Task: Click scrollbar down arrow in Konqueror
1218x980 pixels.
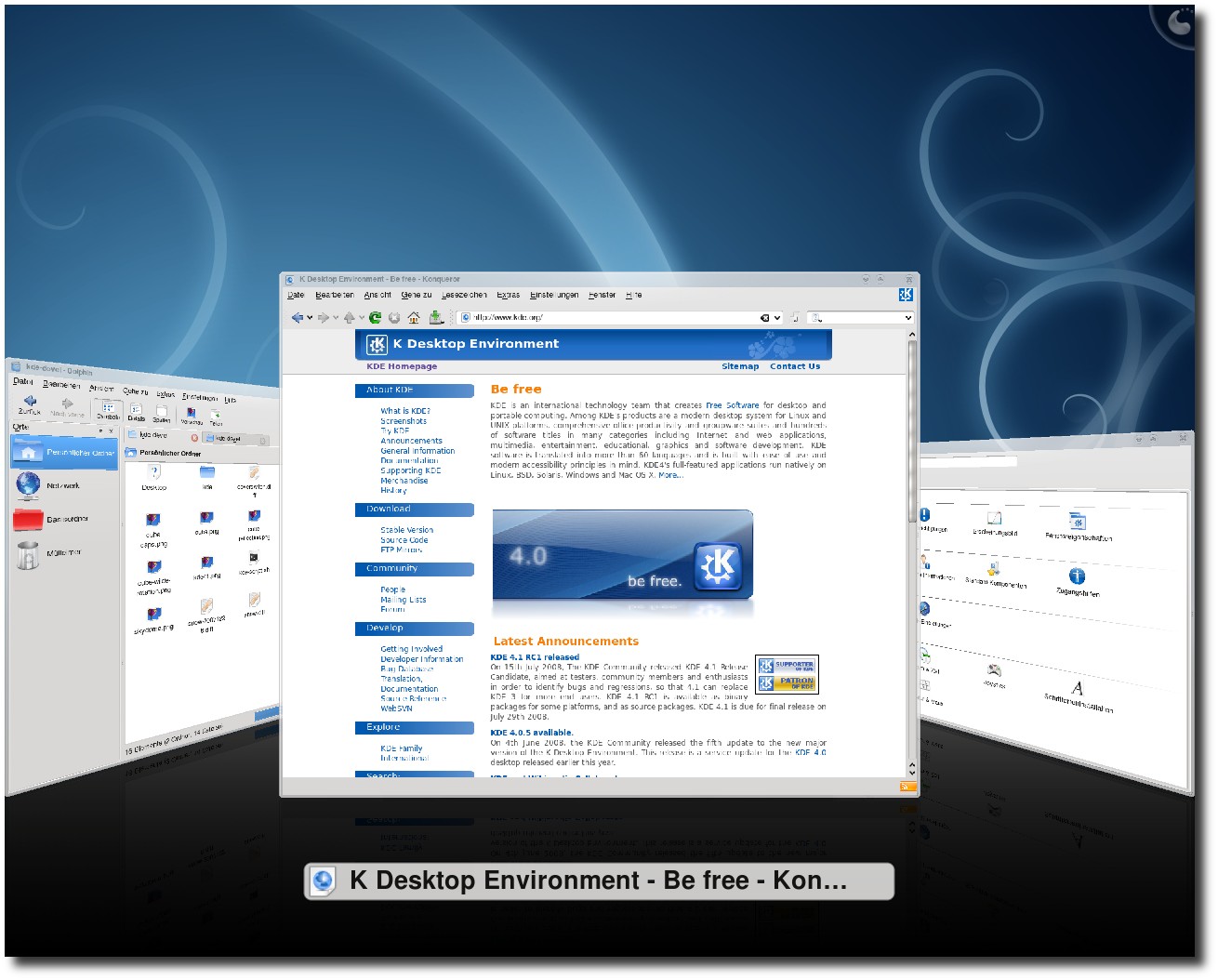Action: [x=912, y=773]
